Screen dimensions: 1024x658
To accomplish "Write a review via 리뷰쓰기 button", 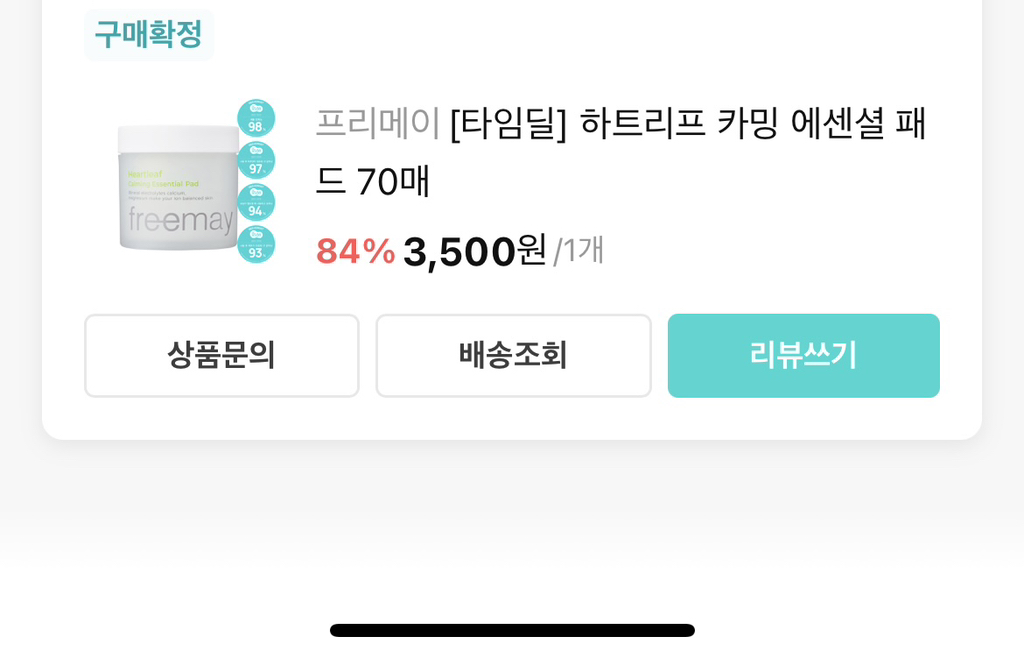I will 803,356.
